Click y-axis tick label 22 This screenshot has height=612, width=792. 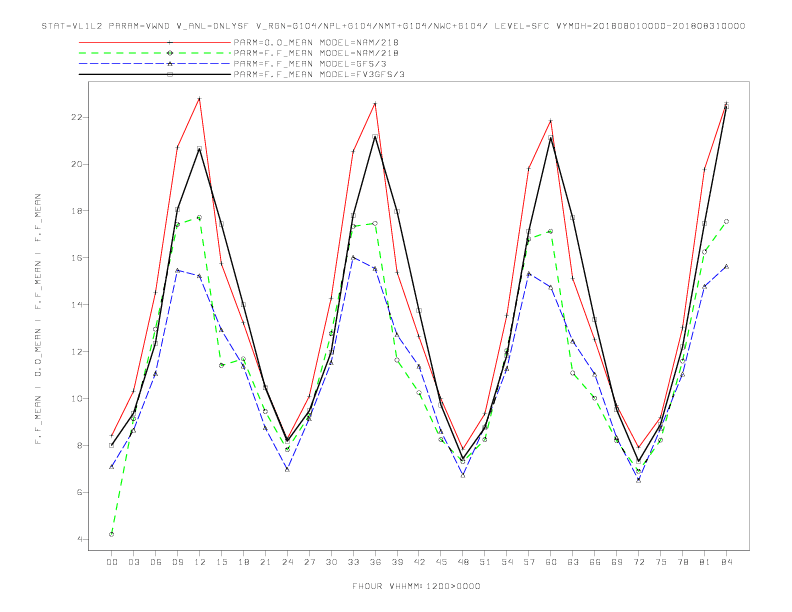77,117
